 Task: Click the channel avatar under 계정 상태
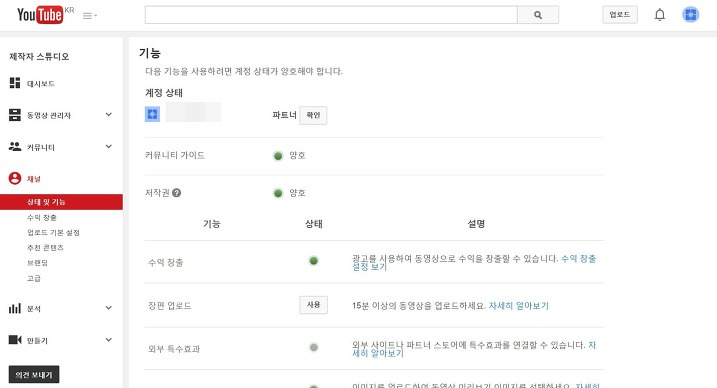(152, 114)
